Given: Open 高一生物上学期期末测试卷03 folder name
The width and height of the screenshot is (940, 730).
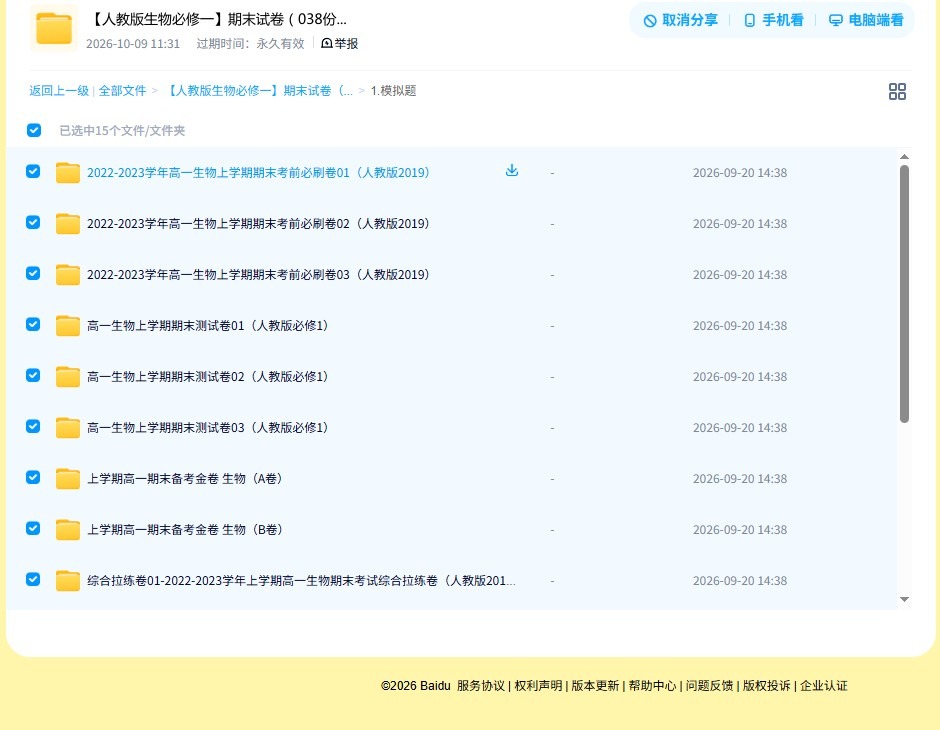Looking at the screenshot, I should [208, 427].
